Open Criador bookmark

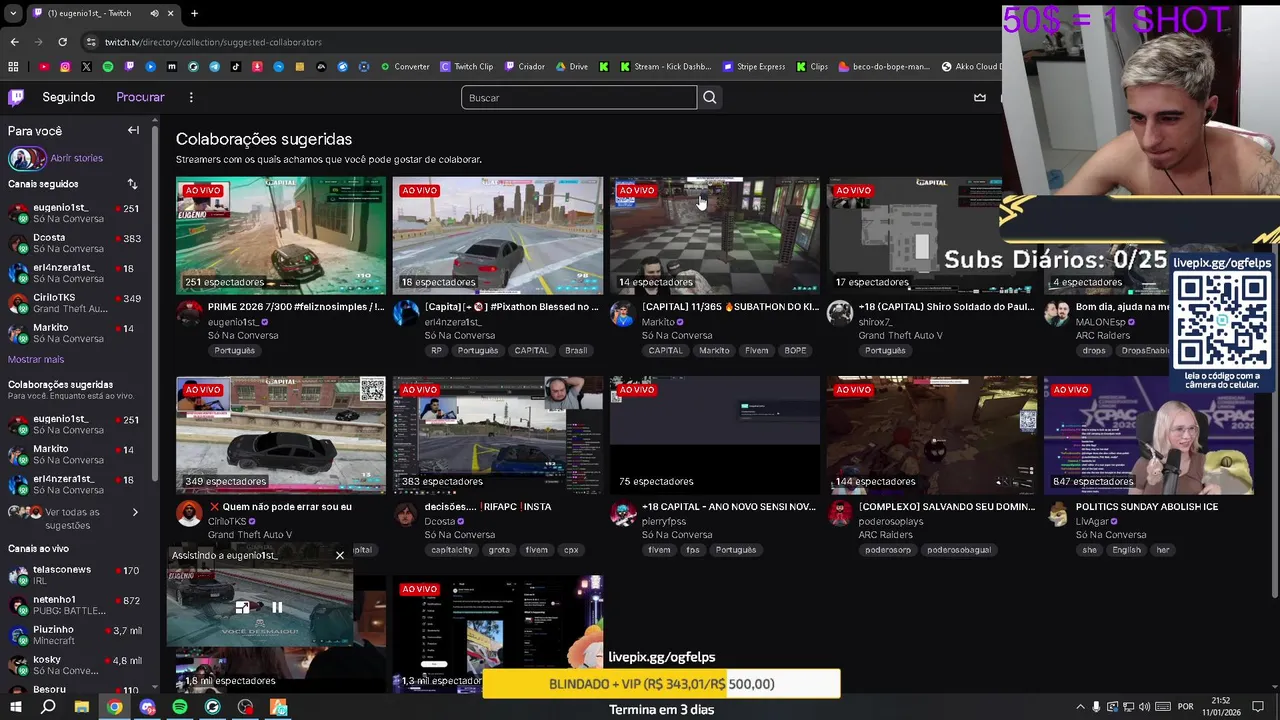[525, 67]
